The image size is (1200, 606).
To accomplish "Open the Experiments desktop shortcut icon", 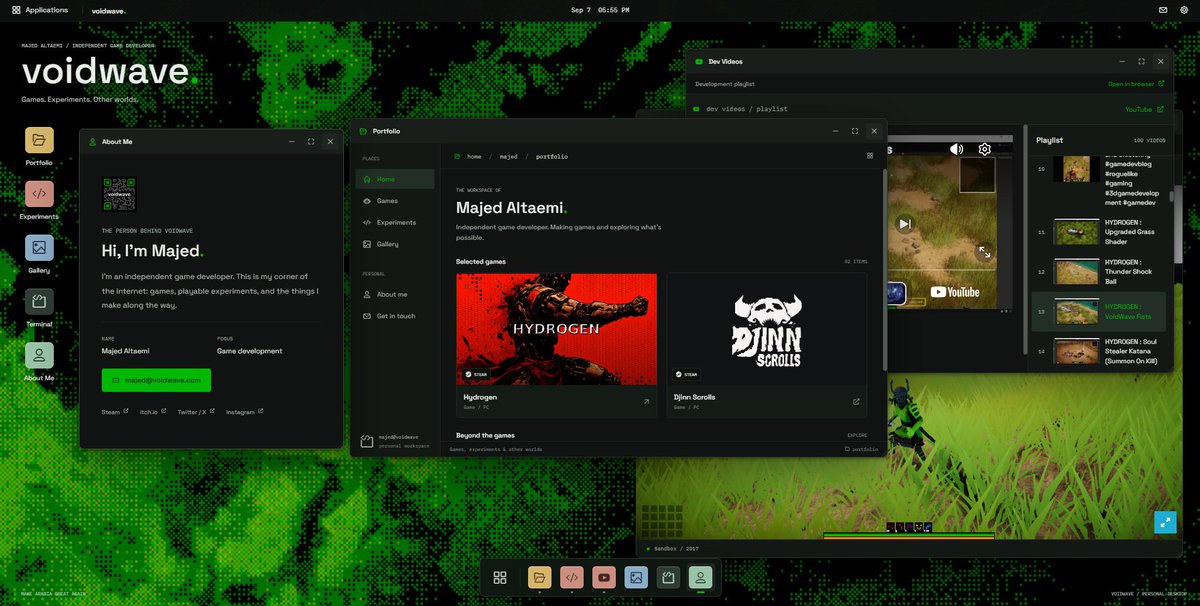I will (x=39, y=194).
